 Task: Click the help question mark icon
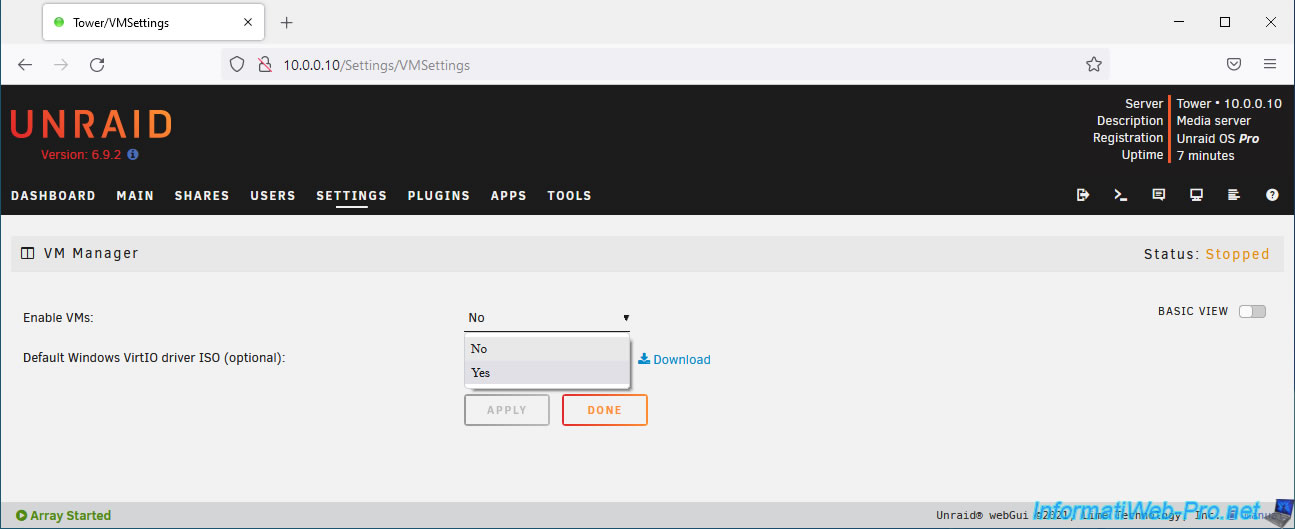pyautogui.click(x=1272, y=195)
